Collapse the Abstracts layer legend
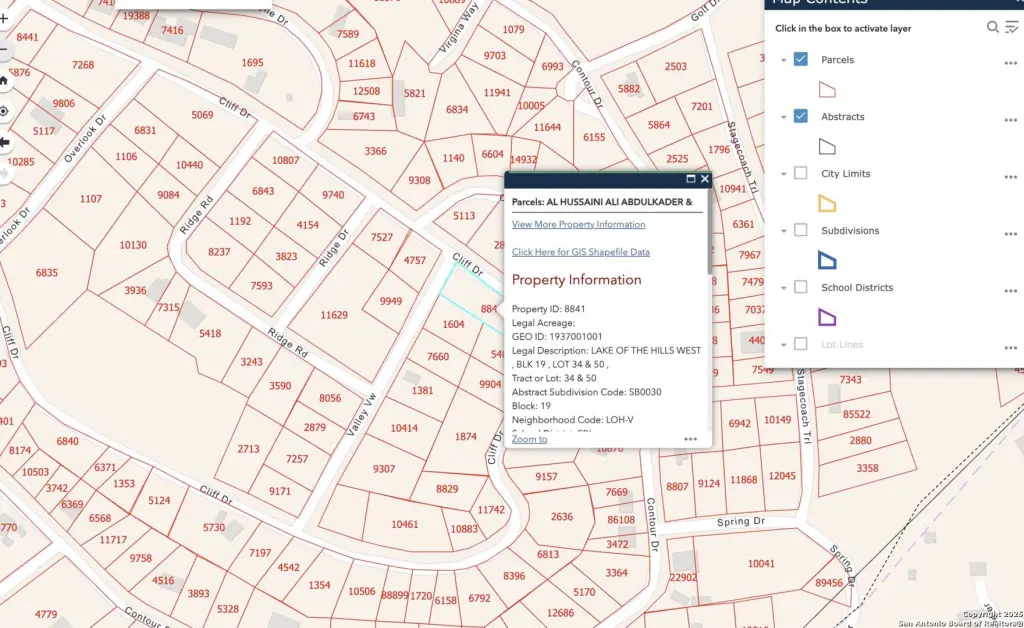This screenshot has height=628, width=1024. click(783, 117)
